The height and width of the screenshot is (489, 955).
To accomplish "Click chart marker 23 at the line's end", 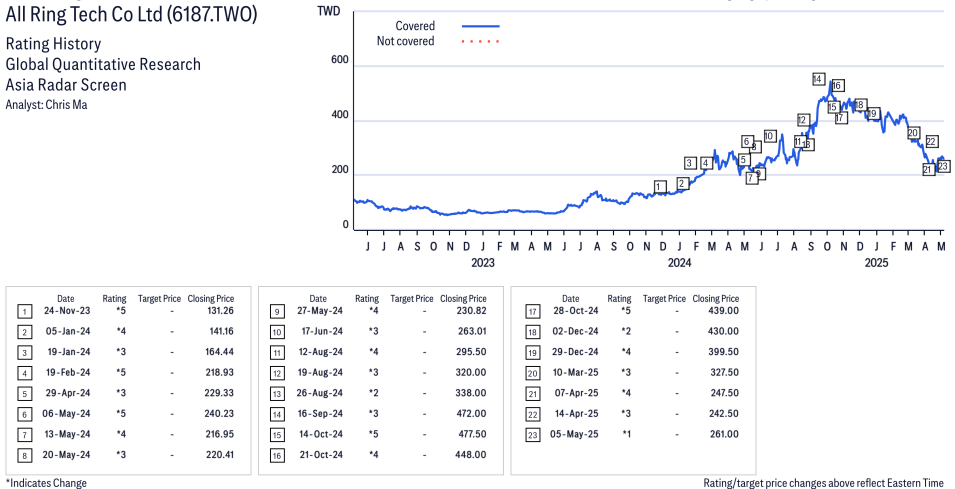I will coord(943,166).
